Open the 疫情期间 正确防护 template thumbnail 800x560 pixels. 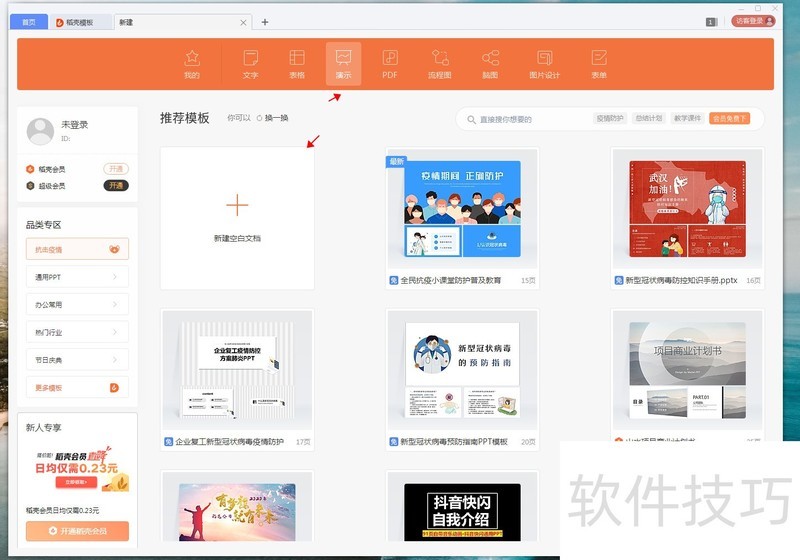[x=462, y=209]
